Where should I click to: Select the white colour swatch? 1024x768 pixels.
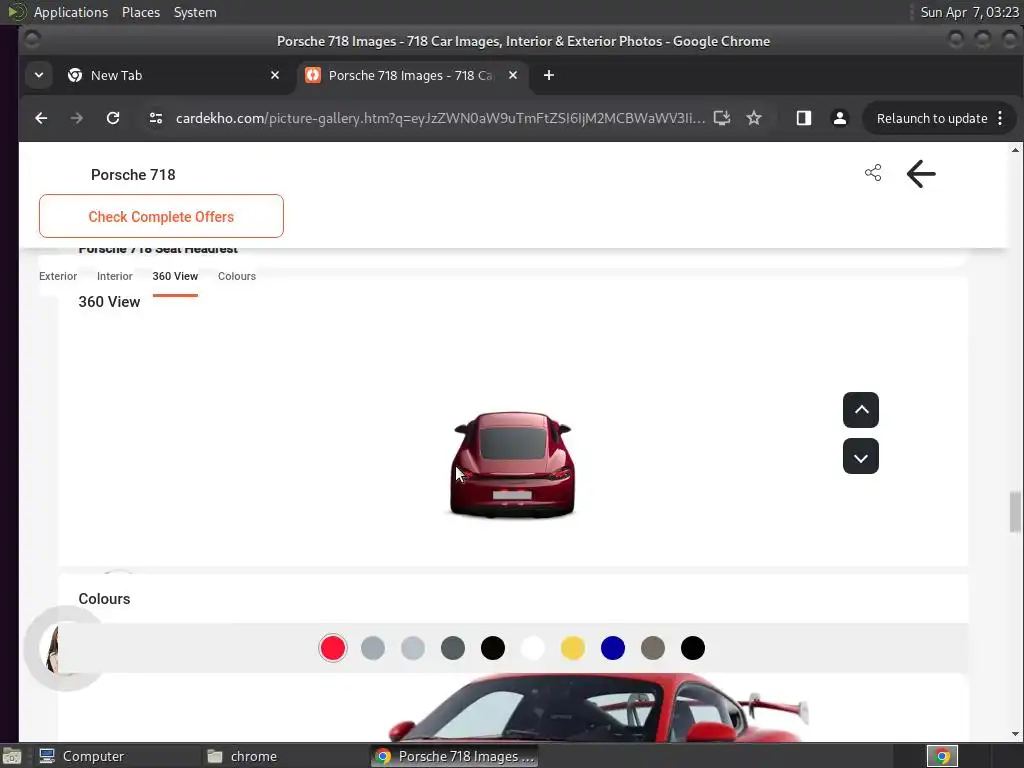[x=533, y=648]
